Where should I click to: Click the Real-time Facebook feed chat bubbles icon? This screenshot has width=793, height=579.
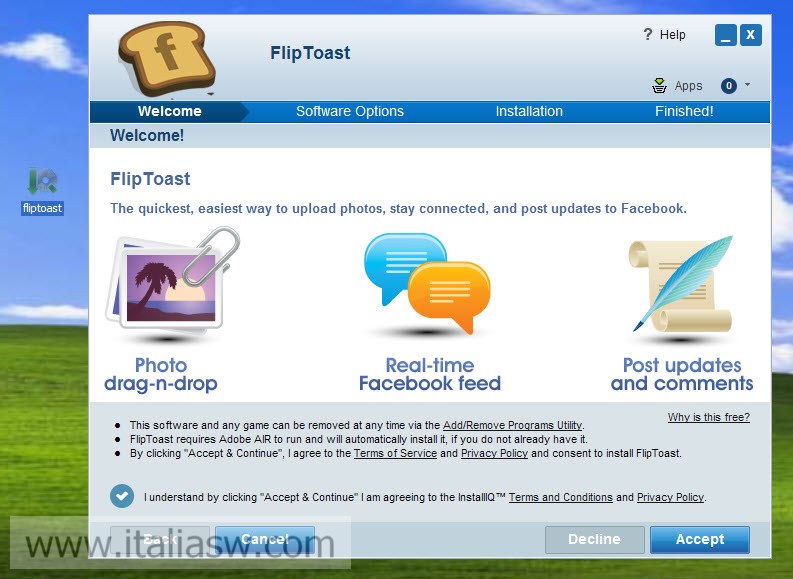coord(427,284)
